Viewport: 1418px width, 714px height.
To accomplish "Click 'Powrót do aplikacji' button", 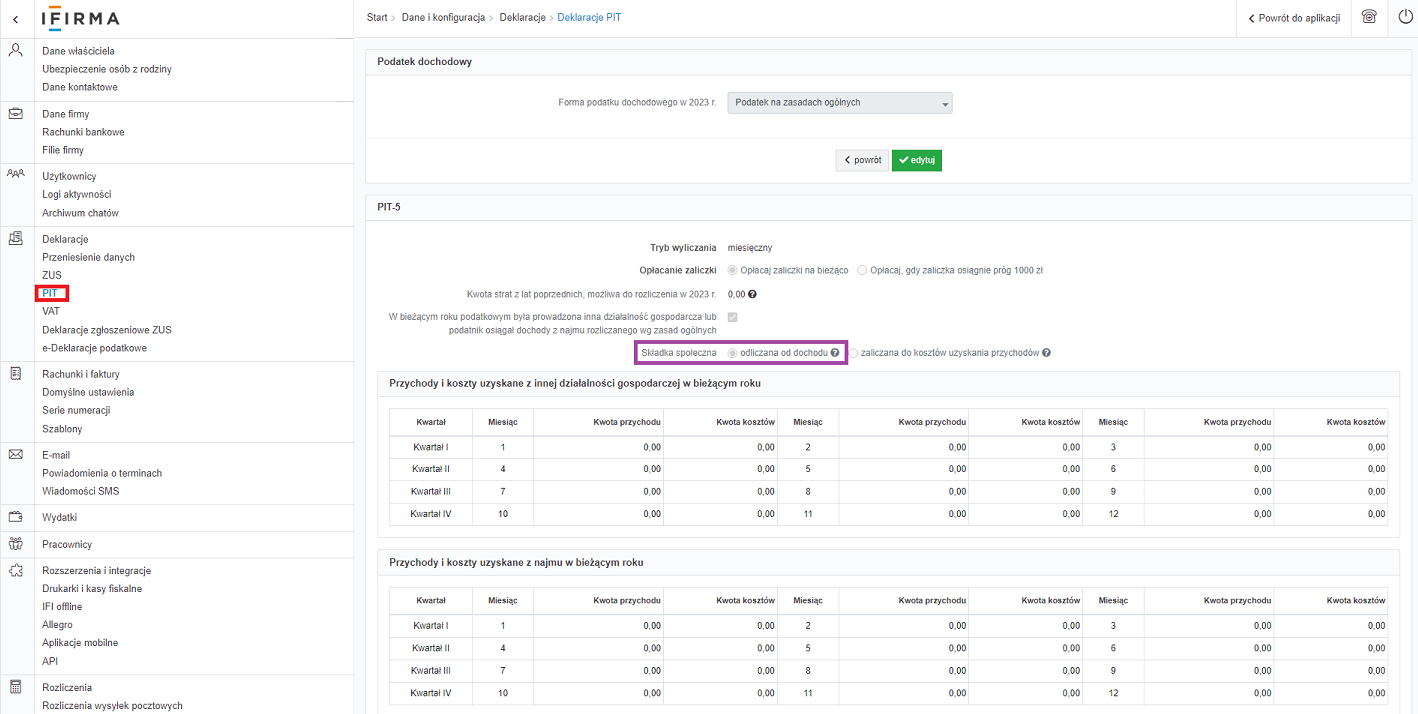I will click(x=1294, y=18).
